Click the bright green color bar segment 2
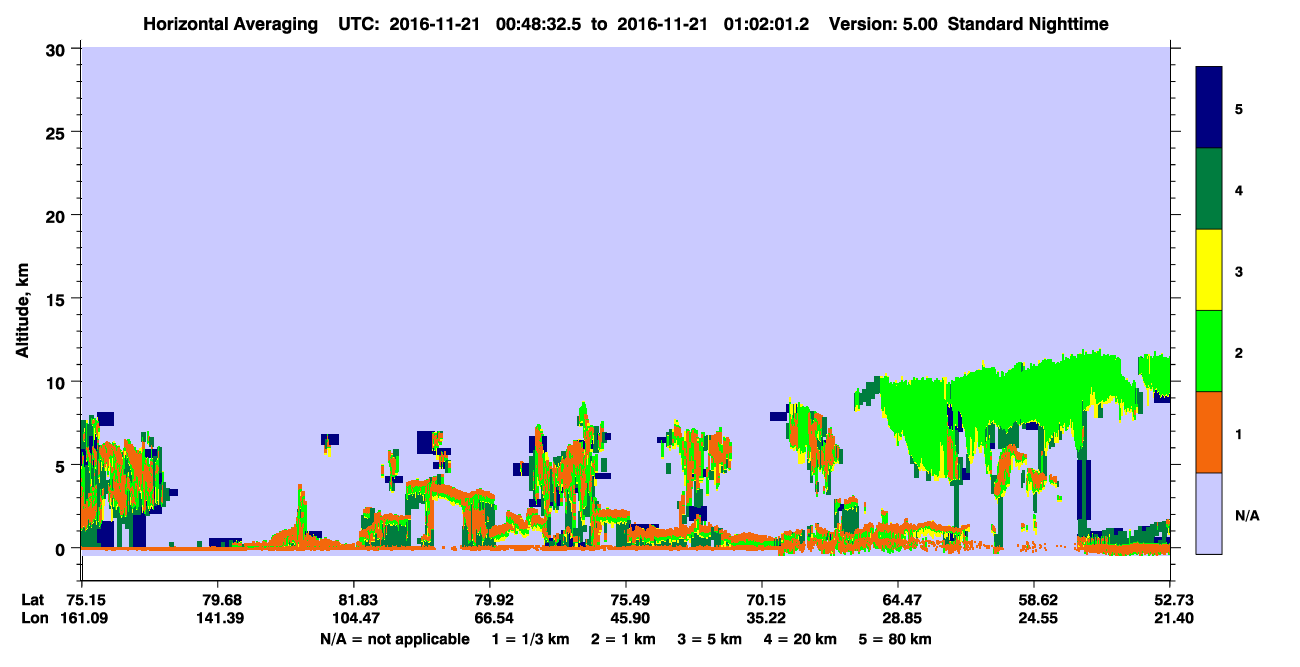The width and height of the screenshot is (1300, 667). point(1209,351)
